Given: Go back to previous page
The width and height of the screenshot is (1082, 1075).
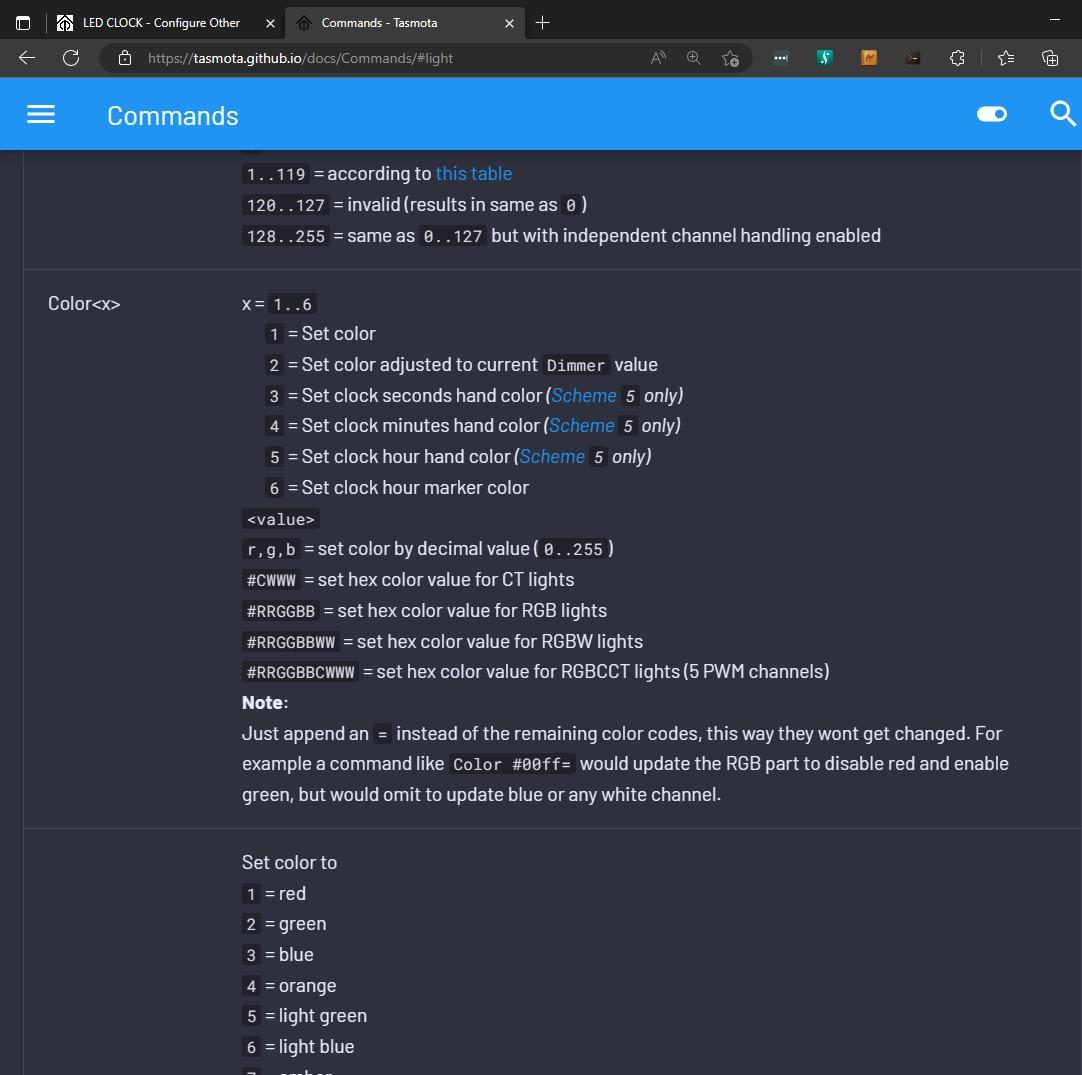Looking at the screenshot, I should (27, 58).
